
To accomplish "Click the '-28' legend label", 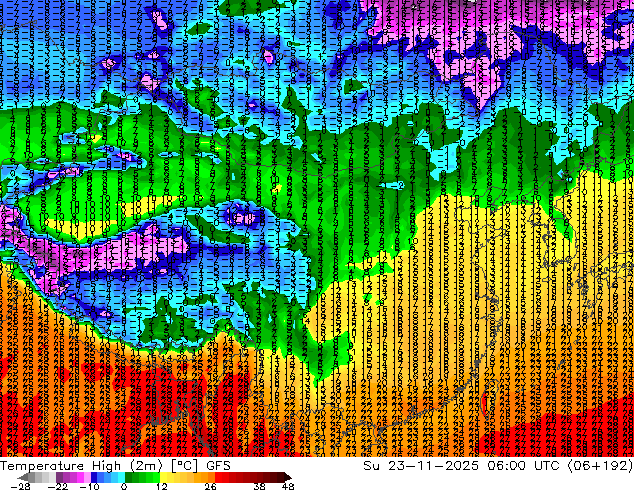I will (x=20, y=486).
